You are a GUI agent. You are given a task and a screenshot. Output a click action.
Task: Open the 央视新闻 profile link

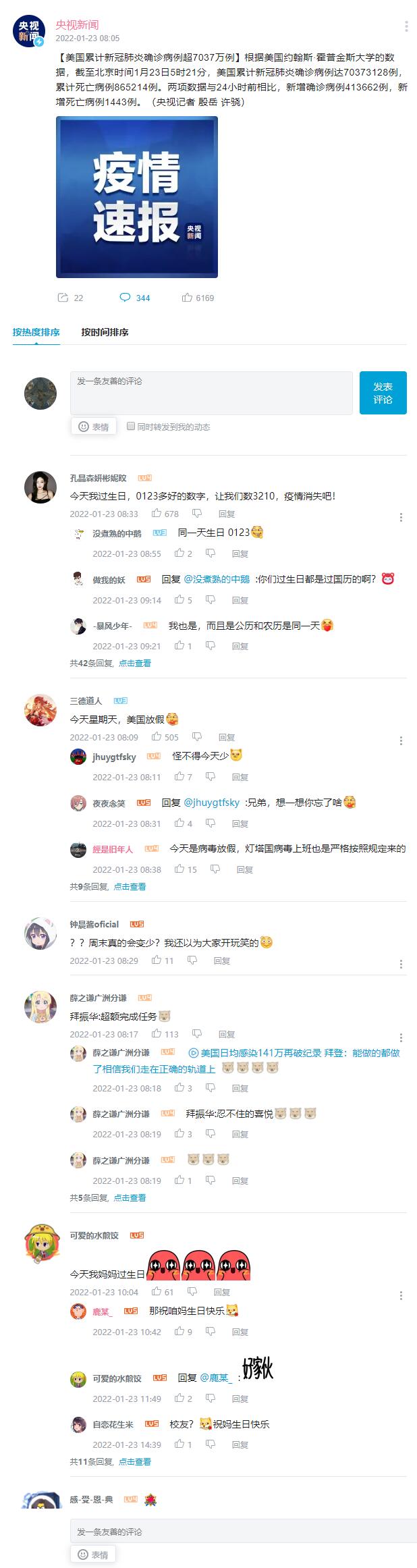point(77,25)
